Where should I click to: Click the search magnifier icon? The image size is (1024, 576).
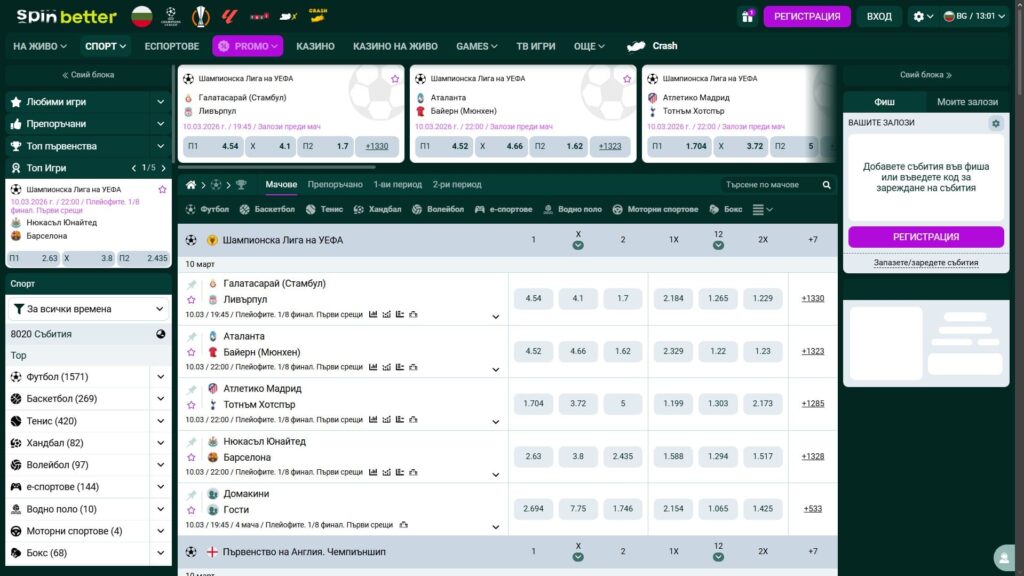(826, 185)
